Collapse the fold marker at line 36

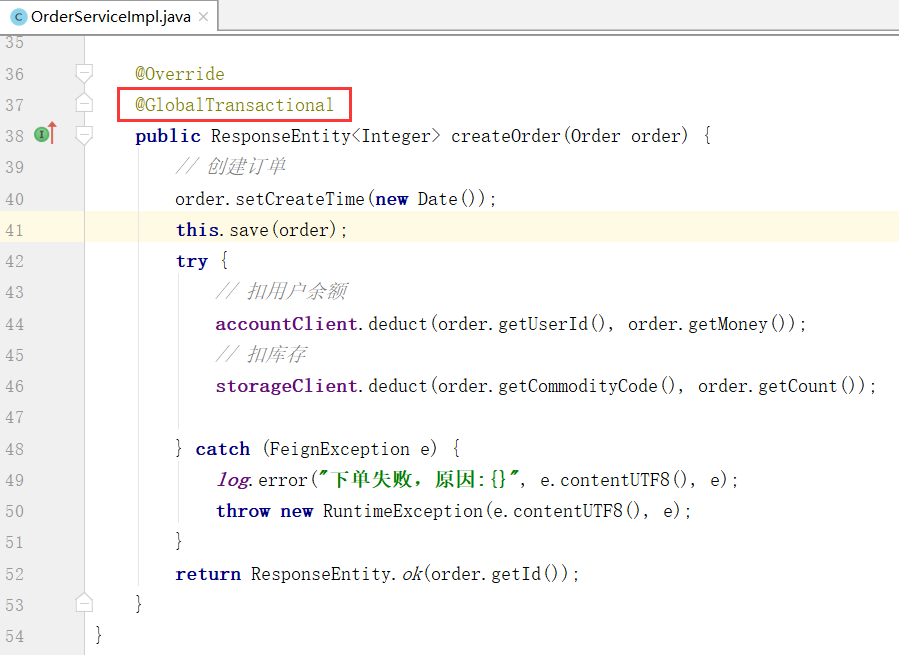coord(84,73)
